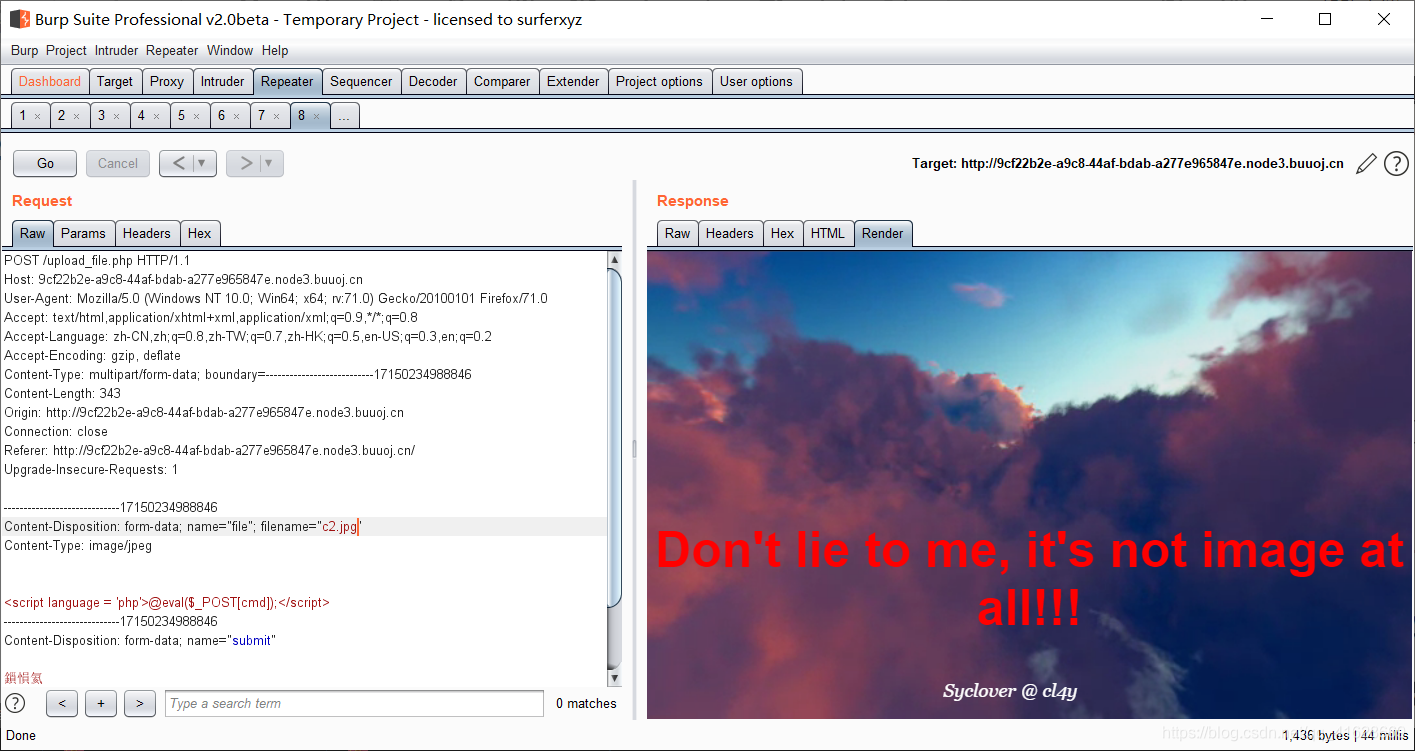Select the response HTML tab
The width and height of the screenshot is (1415, 751).
(827, 233)
